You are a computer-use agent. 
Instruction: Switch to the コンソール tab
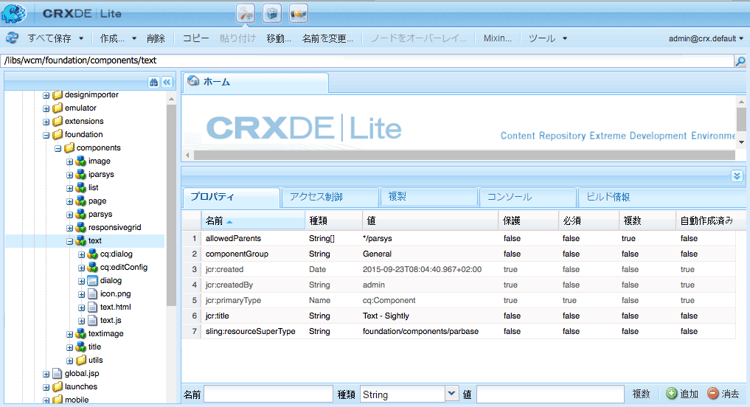(x=528, y=197)
